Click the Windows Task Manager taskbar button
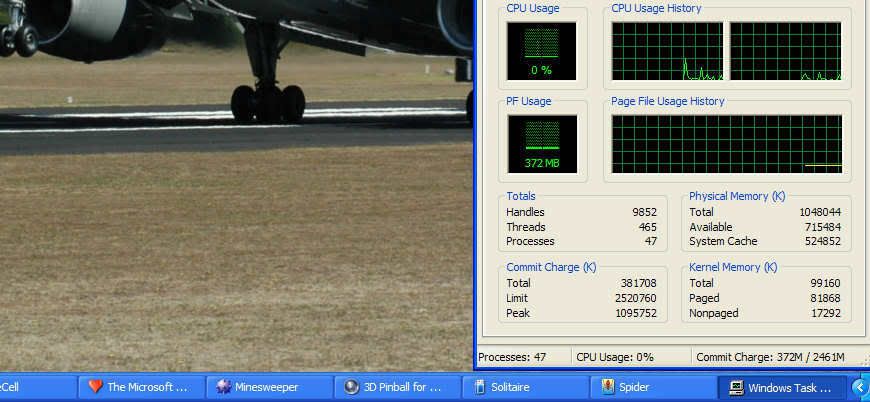 click(781, 387)
